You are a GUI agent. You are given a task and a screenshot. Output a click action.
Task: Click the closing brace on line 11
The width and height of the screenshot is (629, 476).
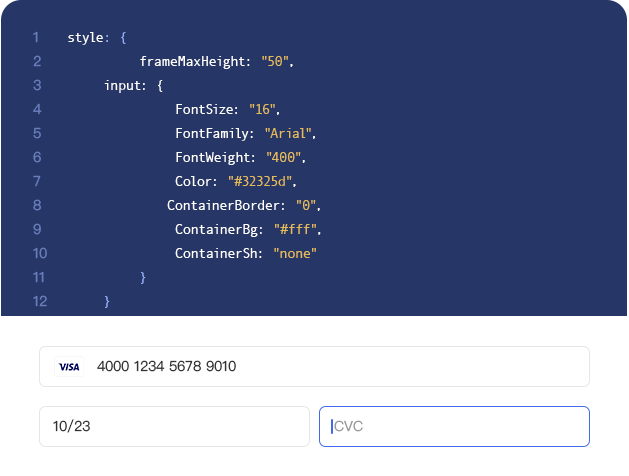click(144, 277)
